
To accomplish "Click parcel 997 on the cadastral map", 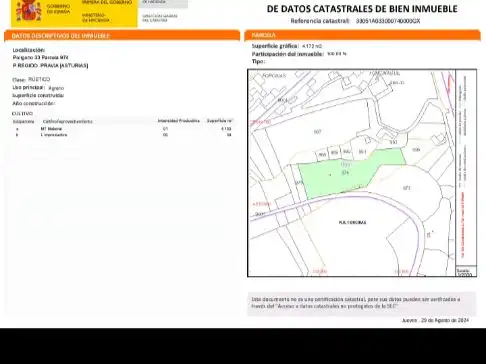I will click(317, 132).
